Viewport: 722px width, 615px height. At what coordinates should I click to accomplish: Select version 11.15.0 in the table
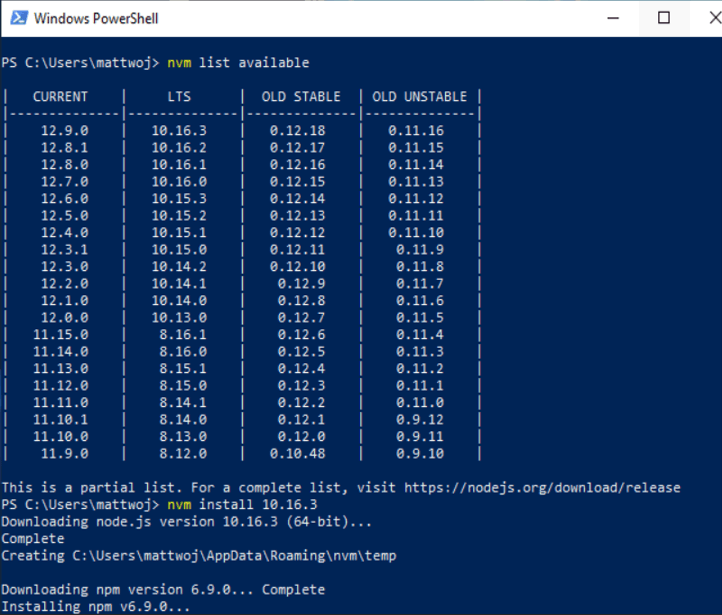point(61,335)
